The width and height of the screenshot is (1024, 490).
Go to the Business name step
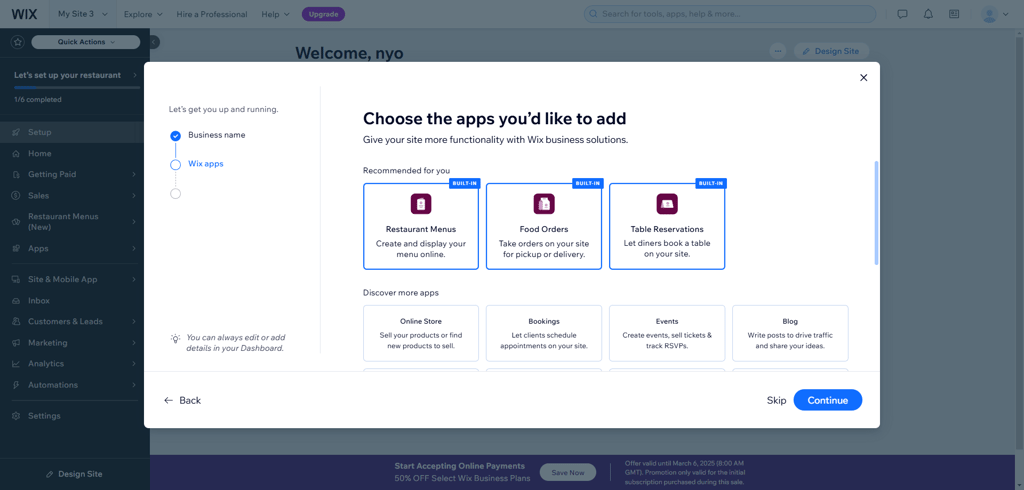[x=217, y=135]
